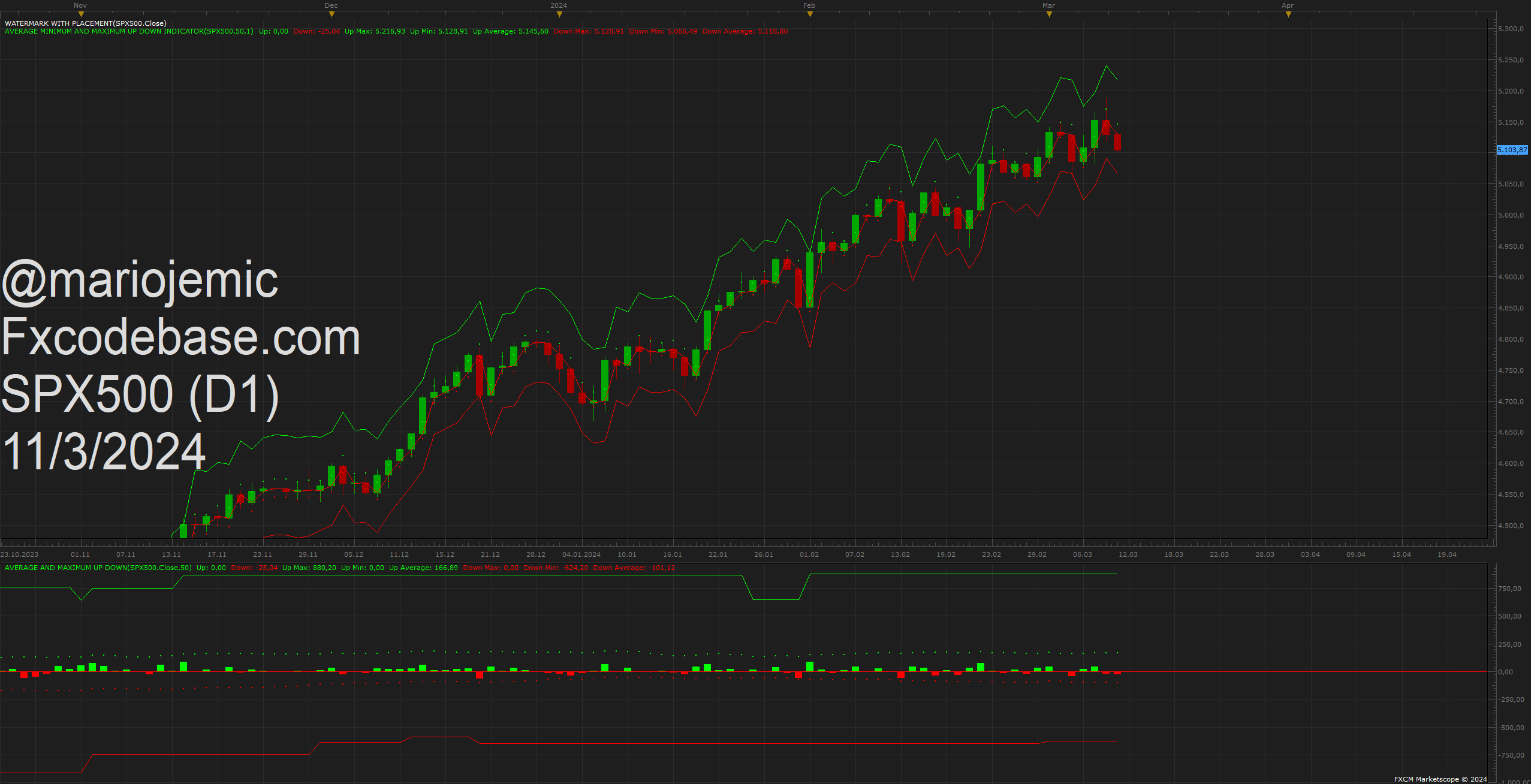Click the Up Max: 880,20 value
The width and height of the screenshot is (1531, 784).
pos(309,568)
